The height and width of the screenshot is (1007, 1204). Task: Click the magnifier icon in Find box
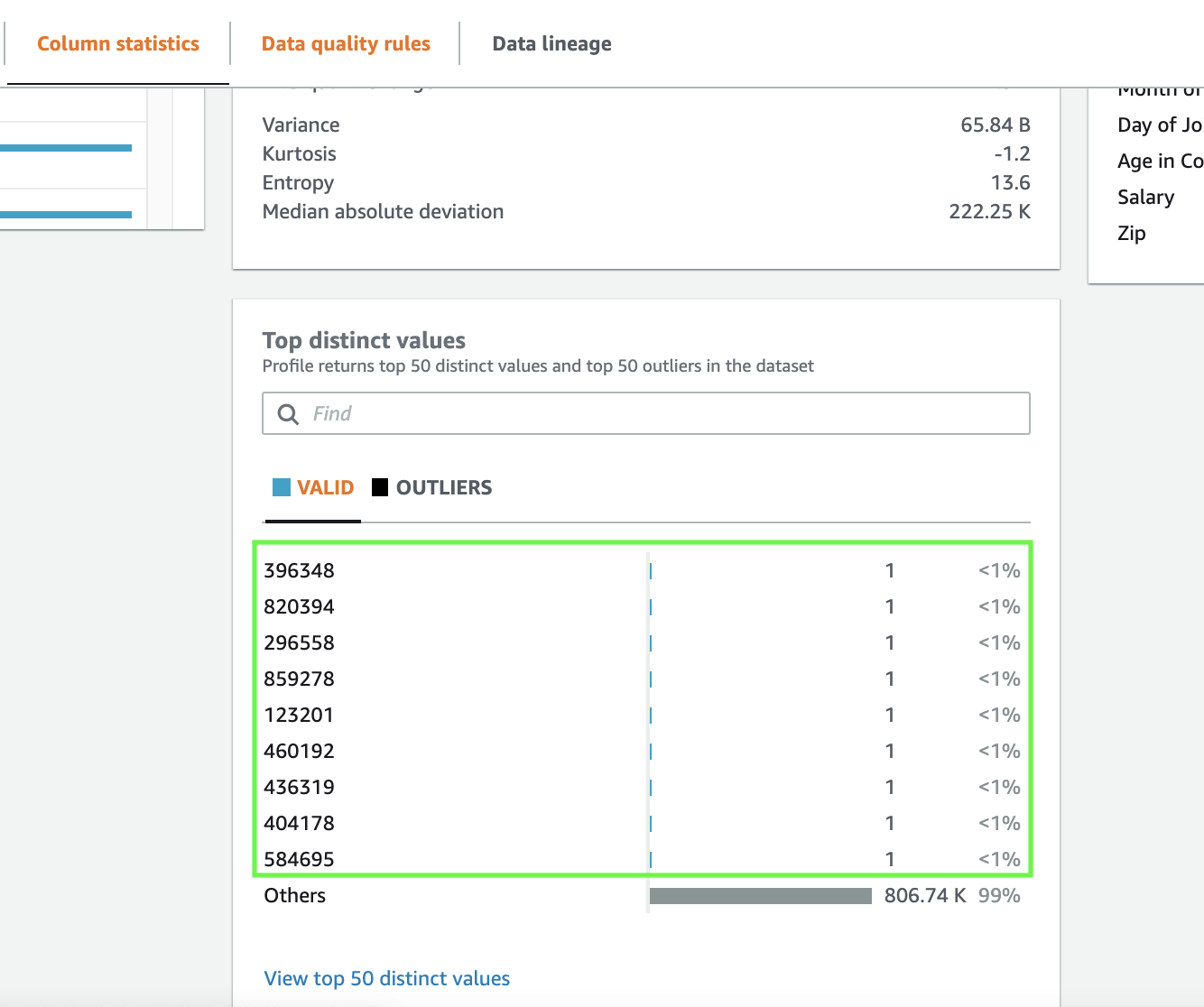tap(288, 414)
